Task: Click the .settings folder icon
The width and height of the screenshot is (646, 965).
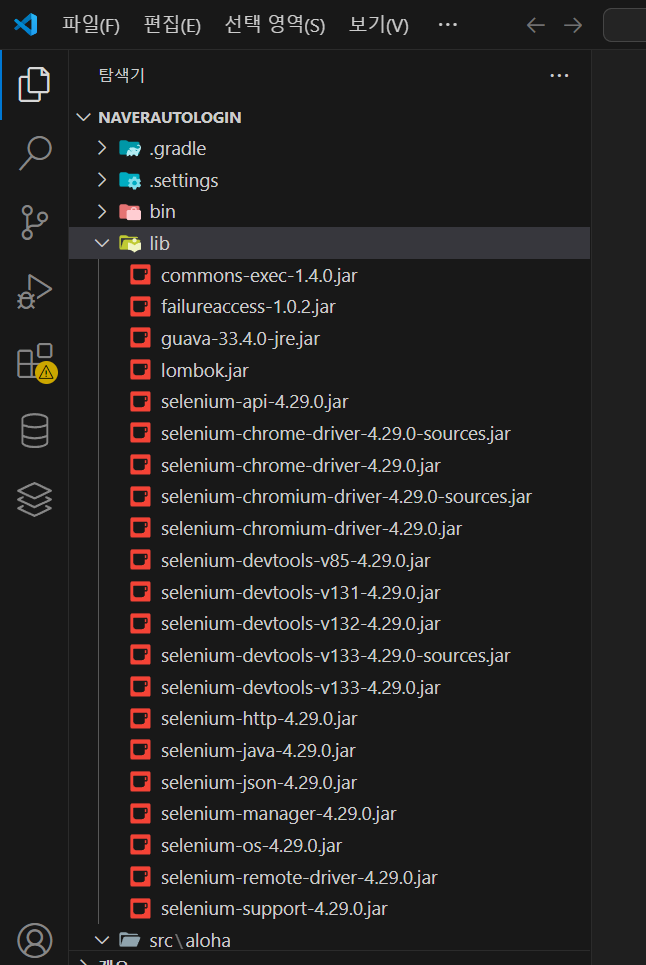Action: 130,180
